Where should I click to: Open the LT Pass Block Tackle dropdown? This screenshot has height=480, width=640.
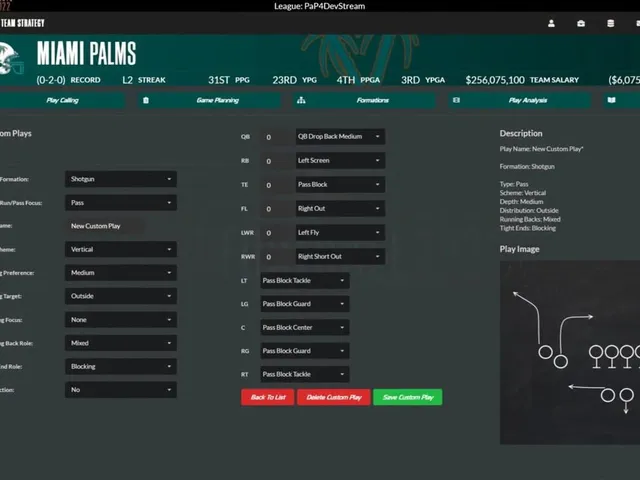305,281
